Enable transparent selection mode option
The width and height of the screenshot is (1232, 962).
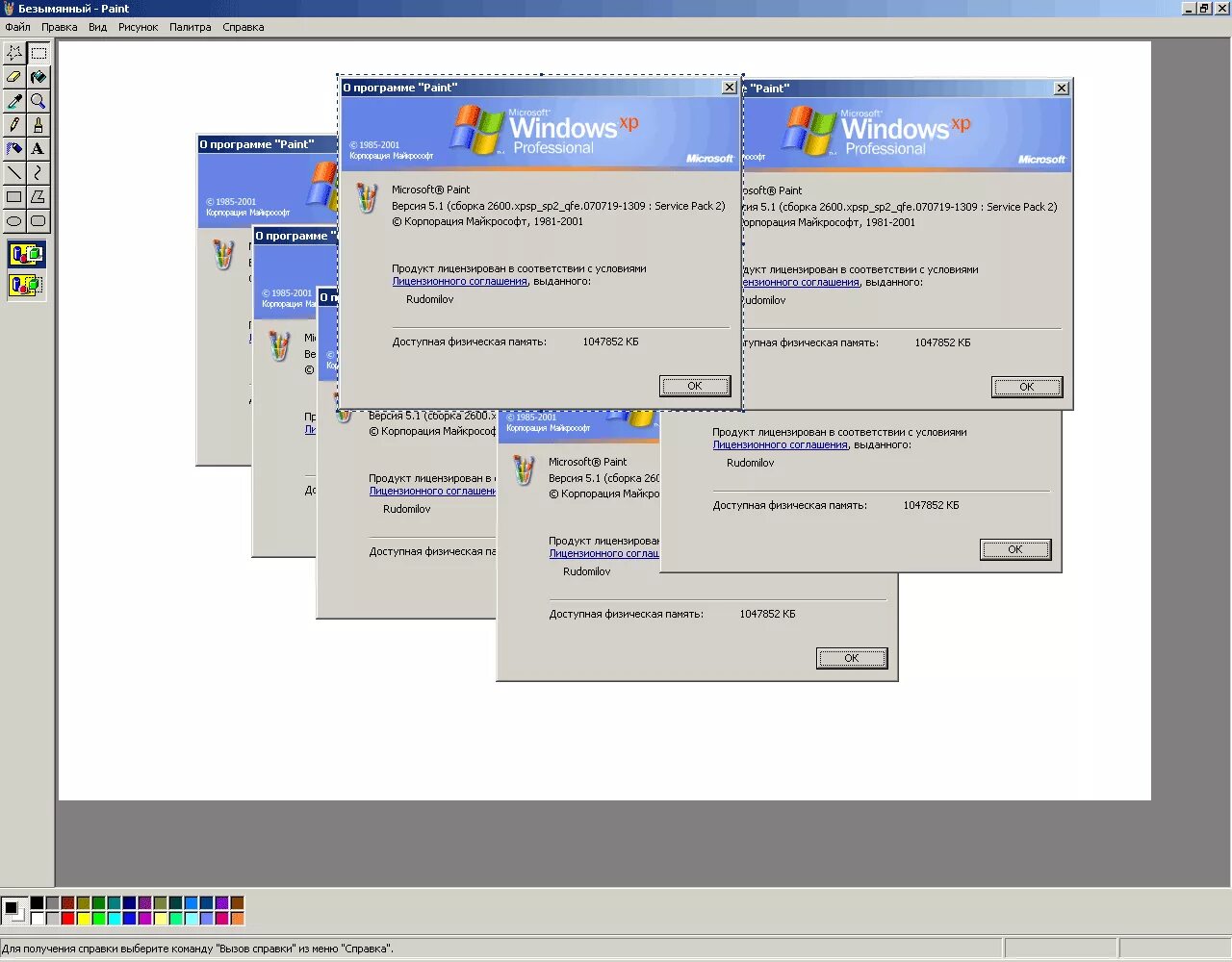26,285
